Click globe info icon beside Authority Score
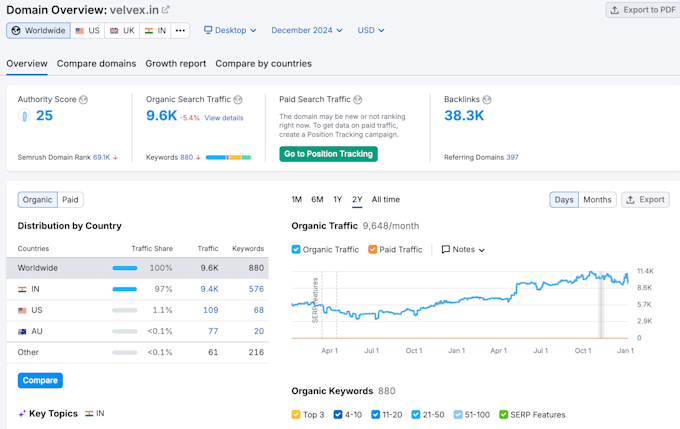Screen dimensions: 680x429 click(83, 100)
